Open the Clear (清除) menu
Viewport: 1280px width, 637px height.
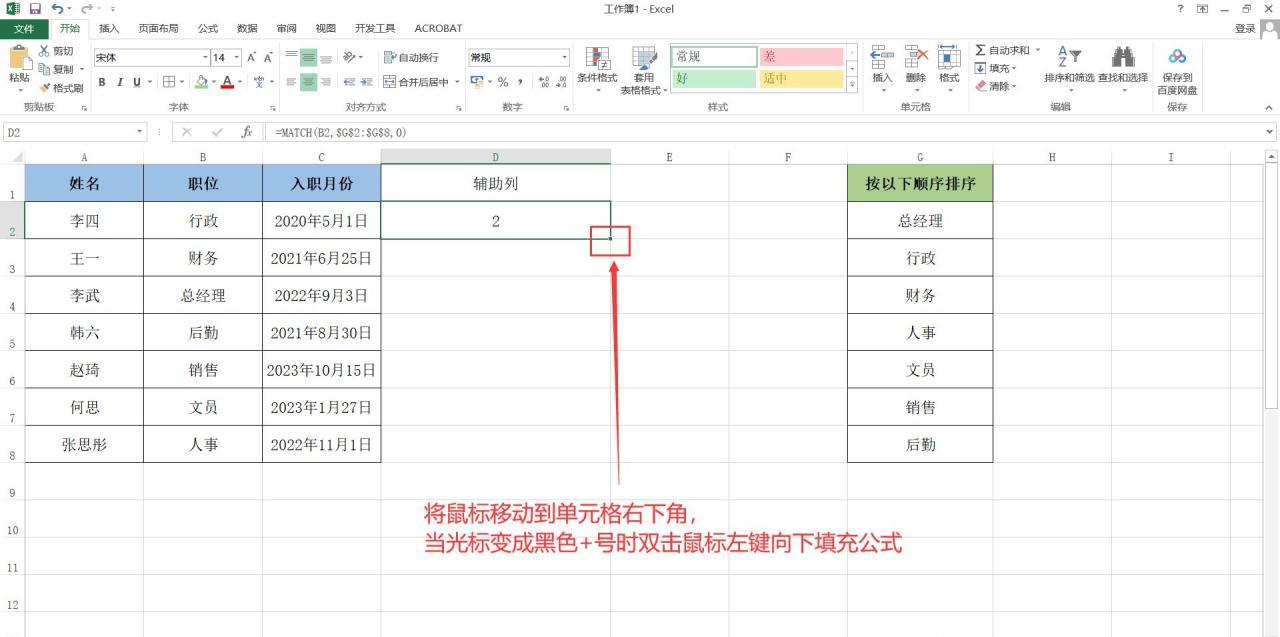(x=995, y=86)
